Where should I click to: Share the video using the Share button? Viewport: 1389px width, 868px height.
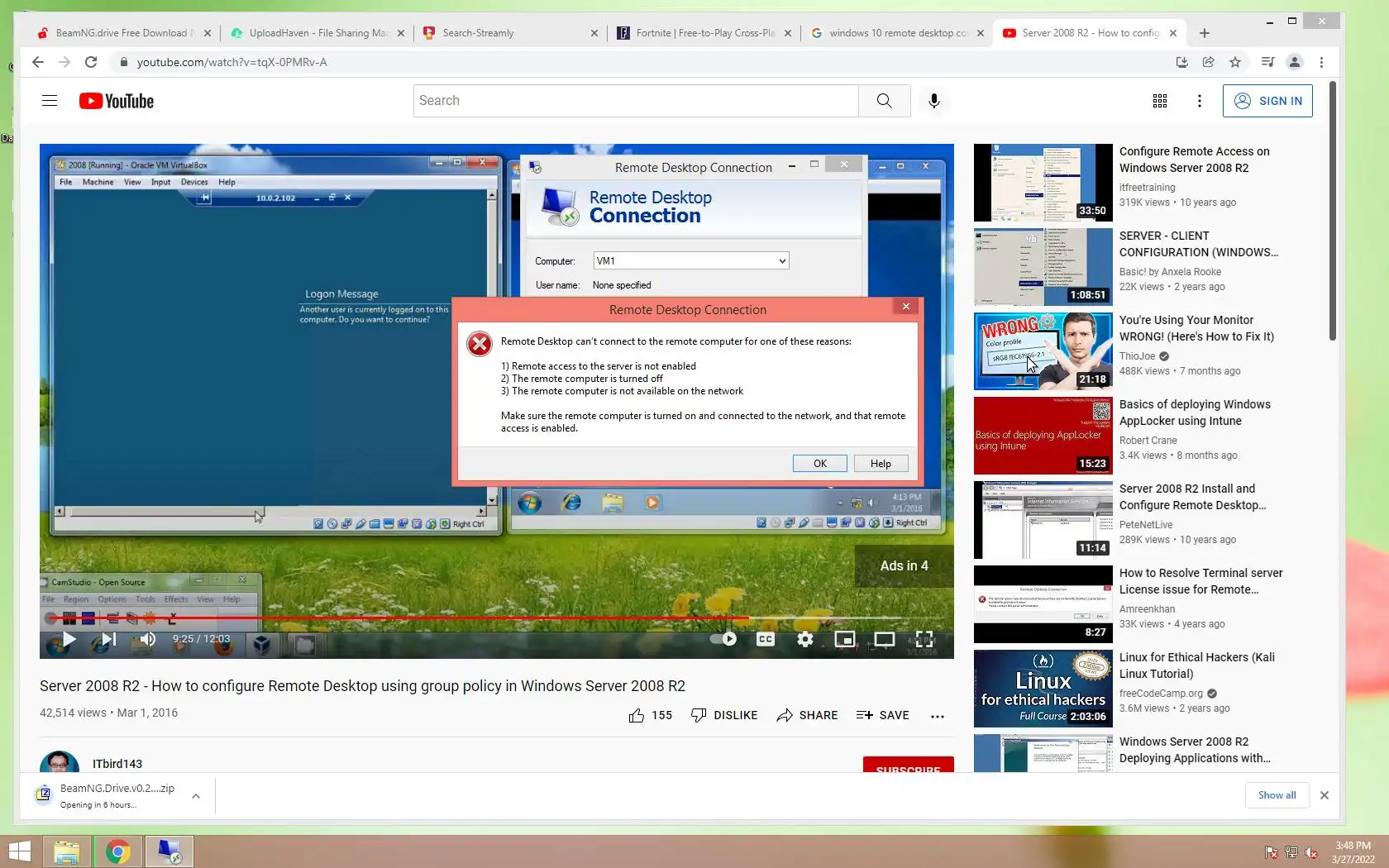807,716
